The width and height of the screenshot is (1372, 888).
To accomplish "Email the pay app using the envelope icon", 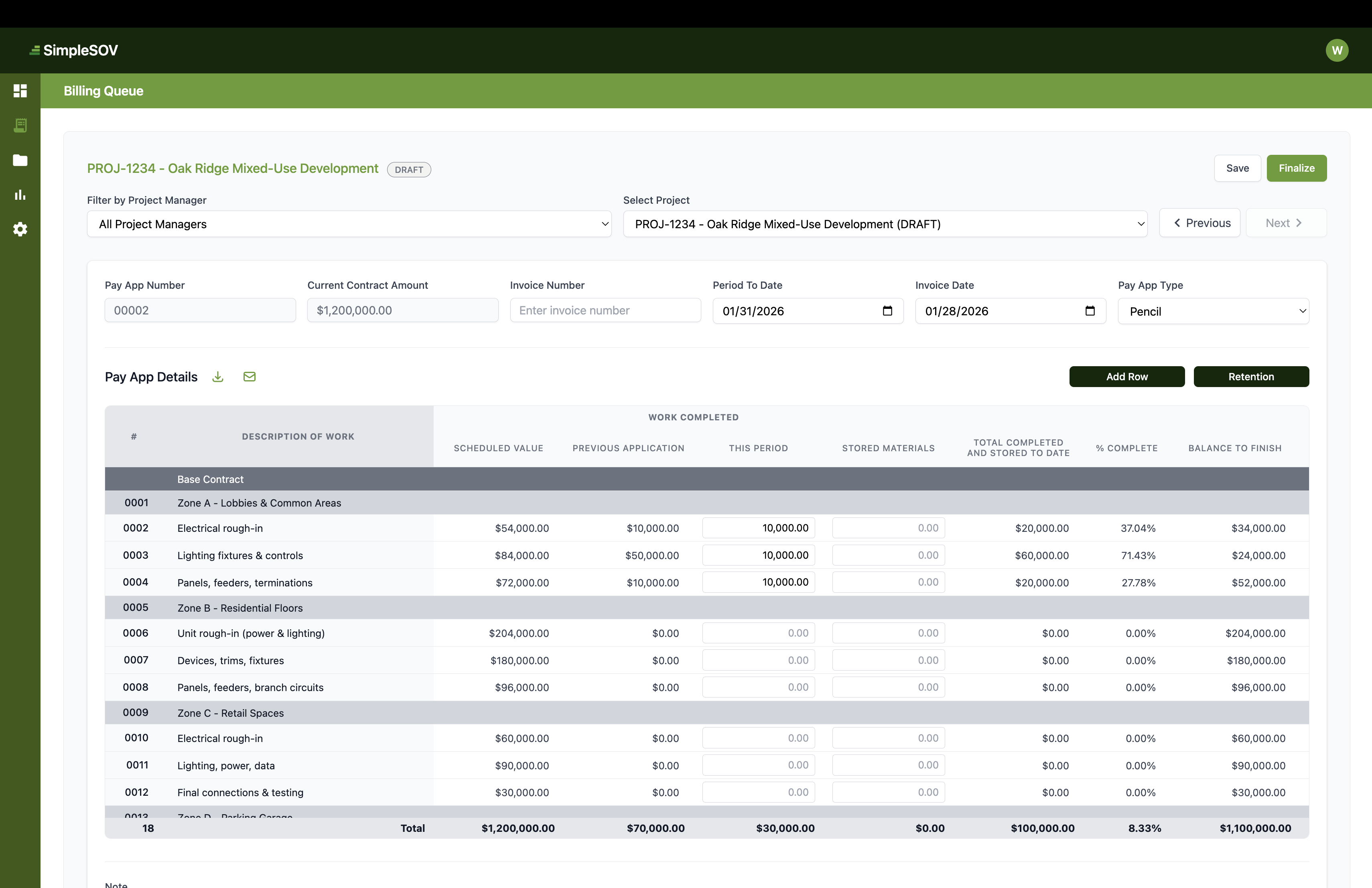I will click(249, 376).
